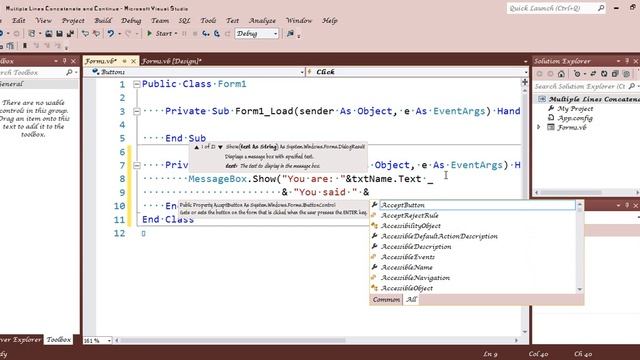The height and width of the screenshot is (360, 640).
Task: Open the Debug configuration dropdown
Action: [276, 33]
